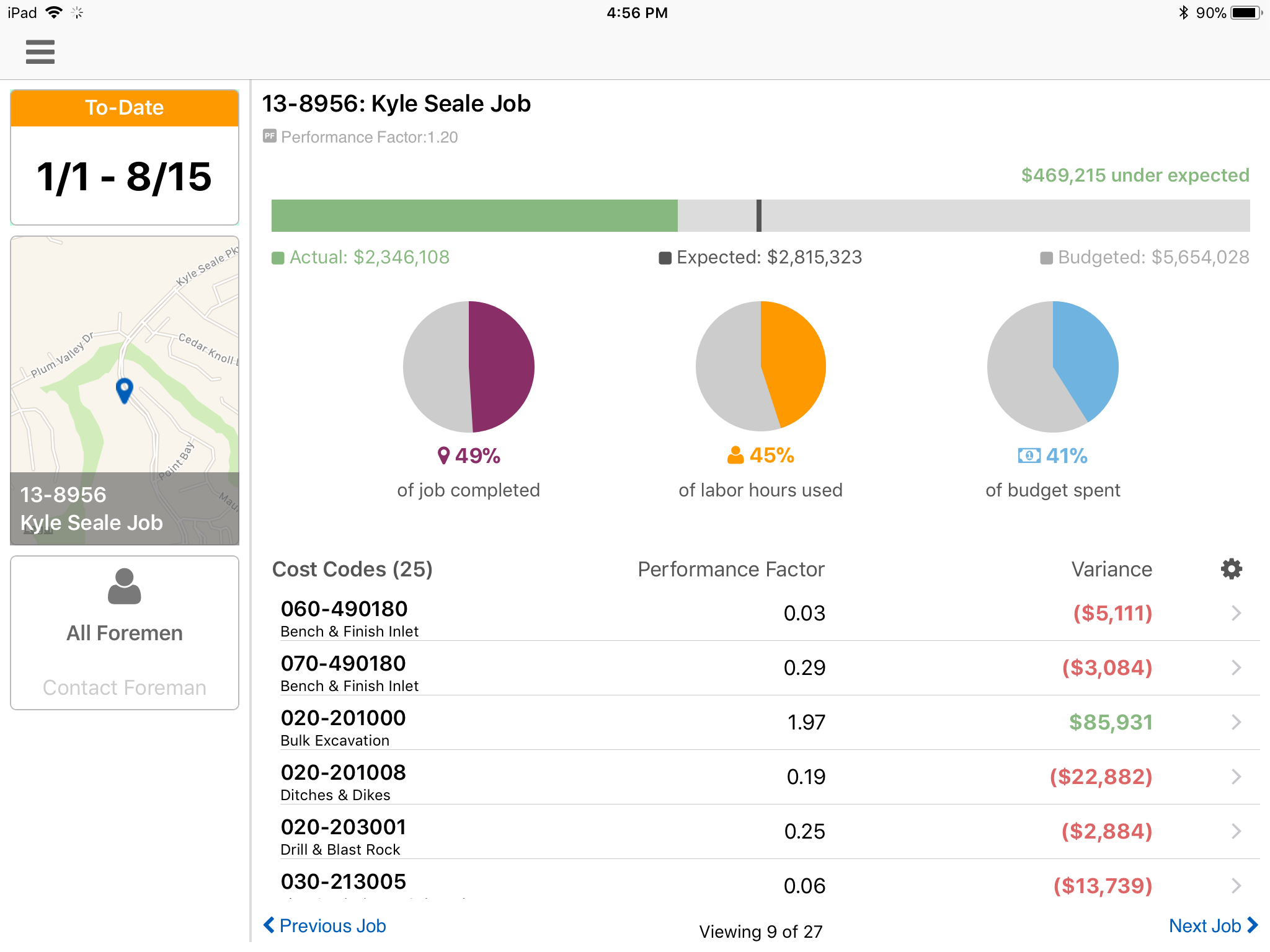Select the To-Date date range tab

tap(125, 108)
